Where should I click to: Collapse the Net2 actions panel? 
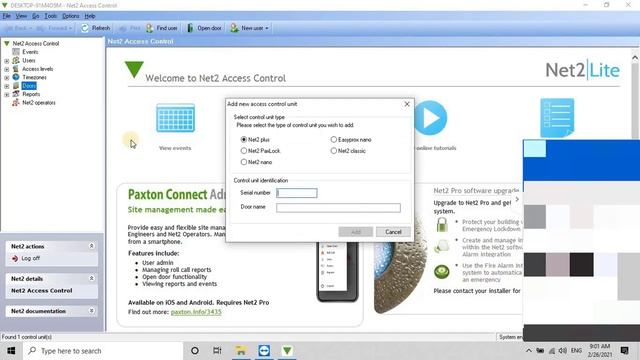91,246
